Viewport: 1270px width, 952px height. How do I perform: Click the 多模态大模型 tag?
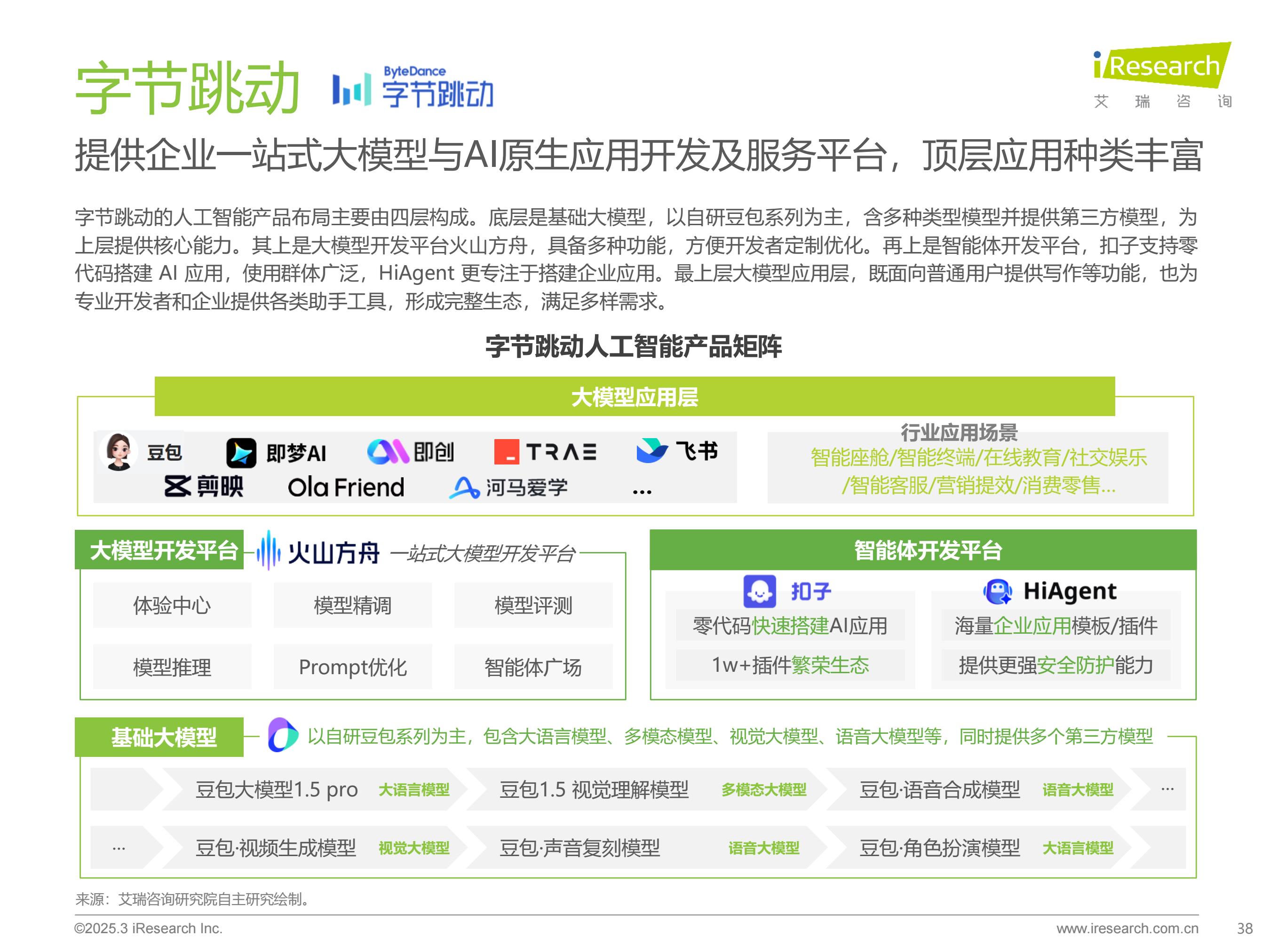pyautogui.click(x=763, y=790)
